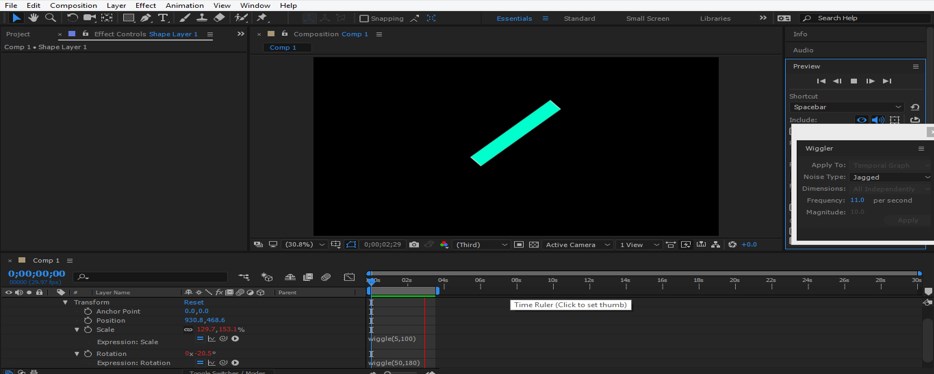Screen dimensions: 934x374
Task: Open the 1 View layout dropdown
Action: (x=639, y=245)
